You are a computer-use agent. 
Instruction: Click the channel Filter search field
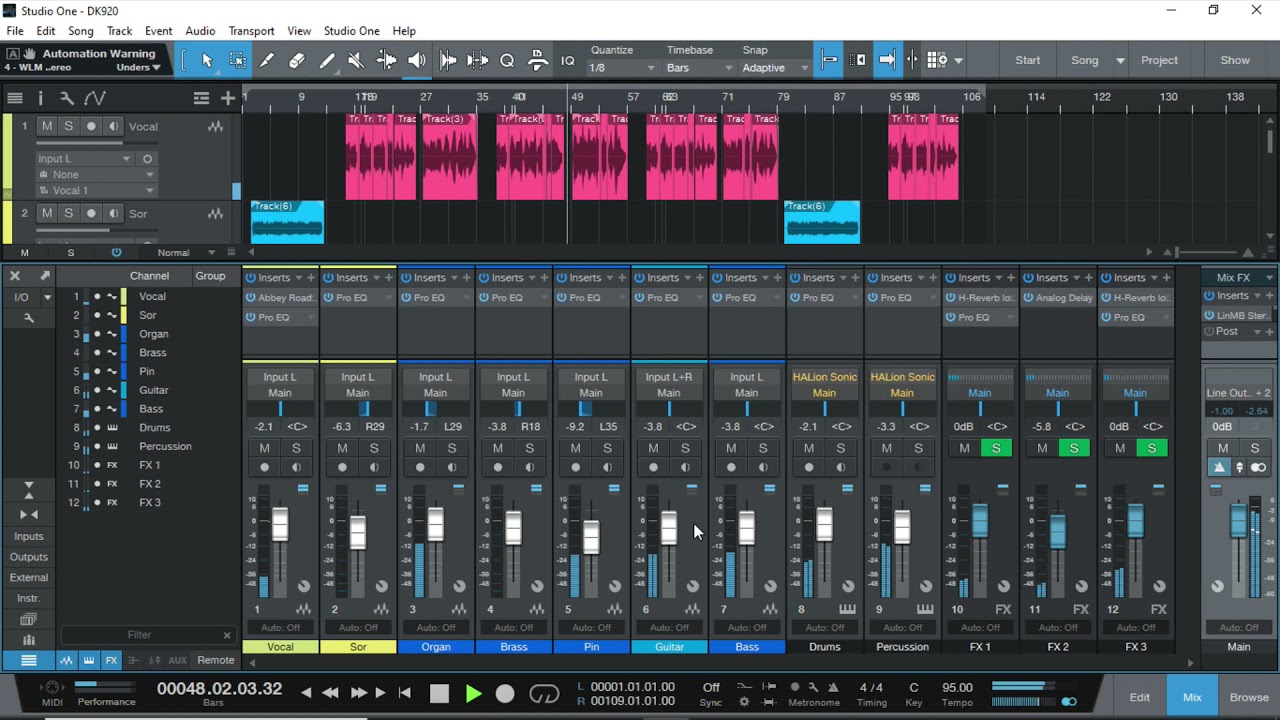[x=147, y=635]
